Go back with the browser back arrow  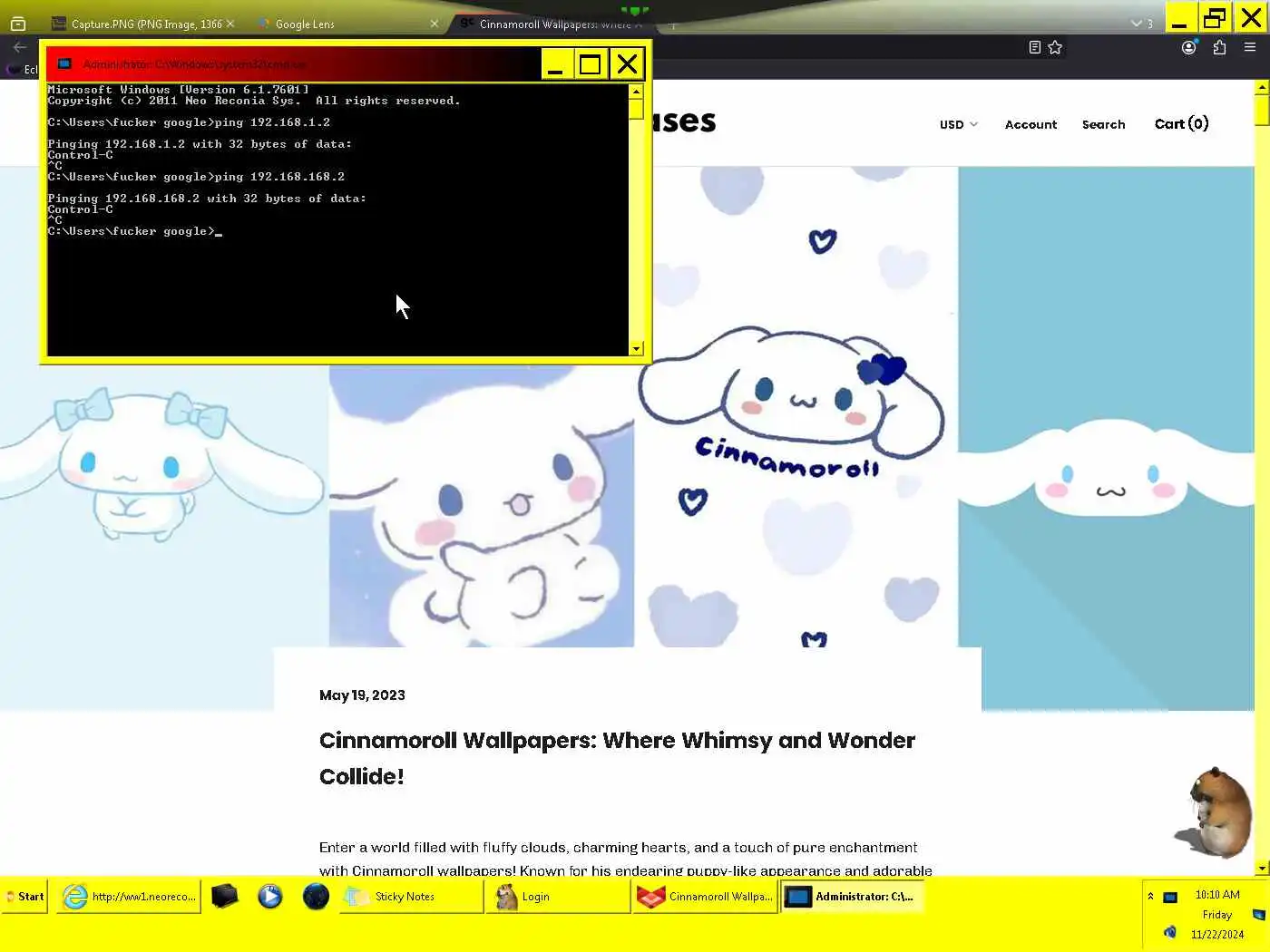click(x=20, y=47)
